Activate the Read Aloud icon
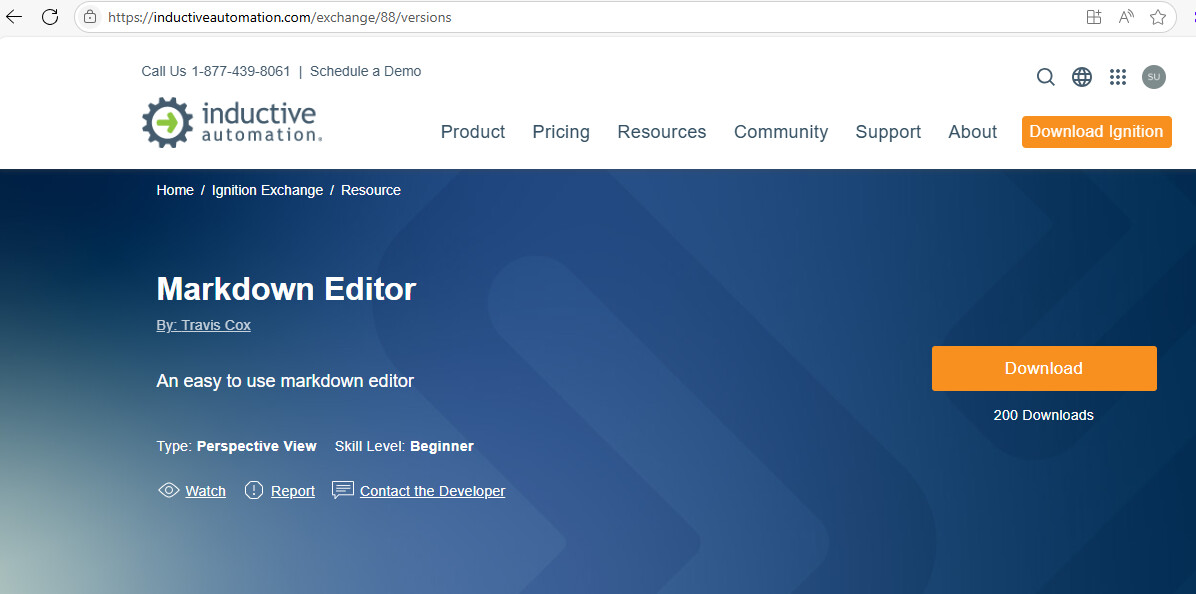1196x594 pixels. point(1126,18)
